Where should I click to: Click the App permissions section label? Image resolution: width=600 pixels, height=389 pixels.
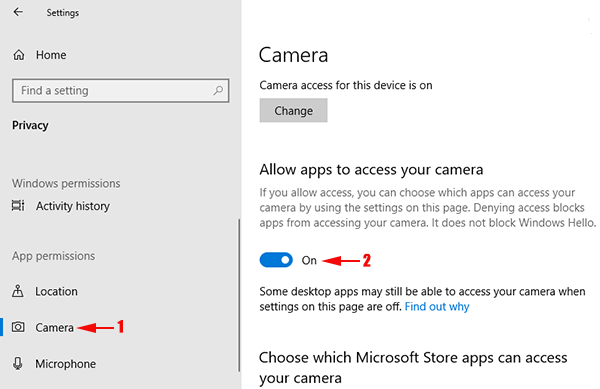pos(54,256)
